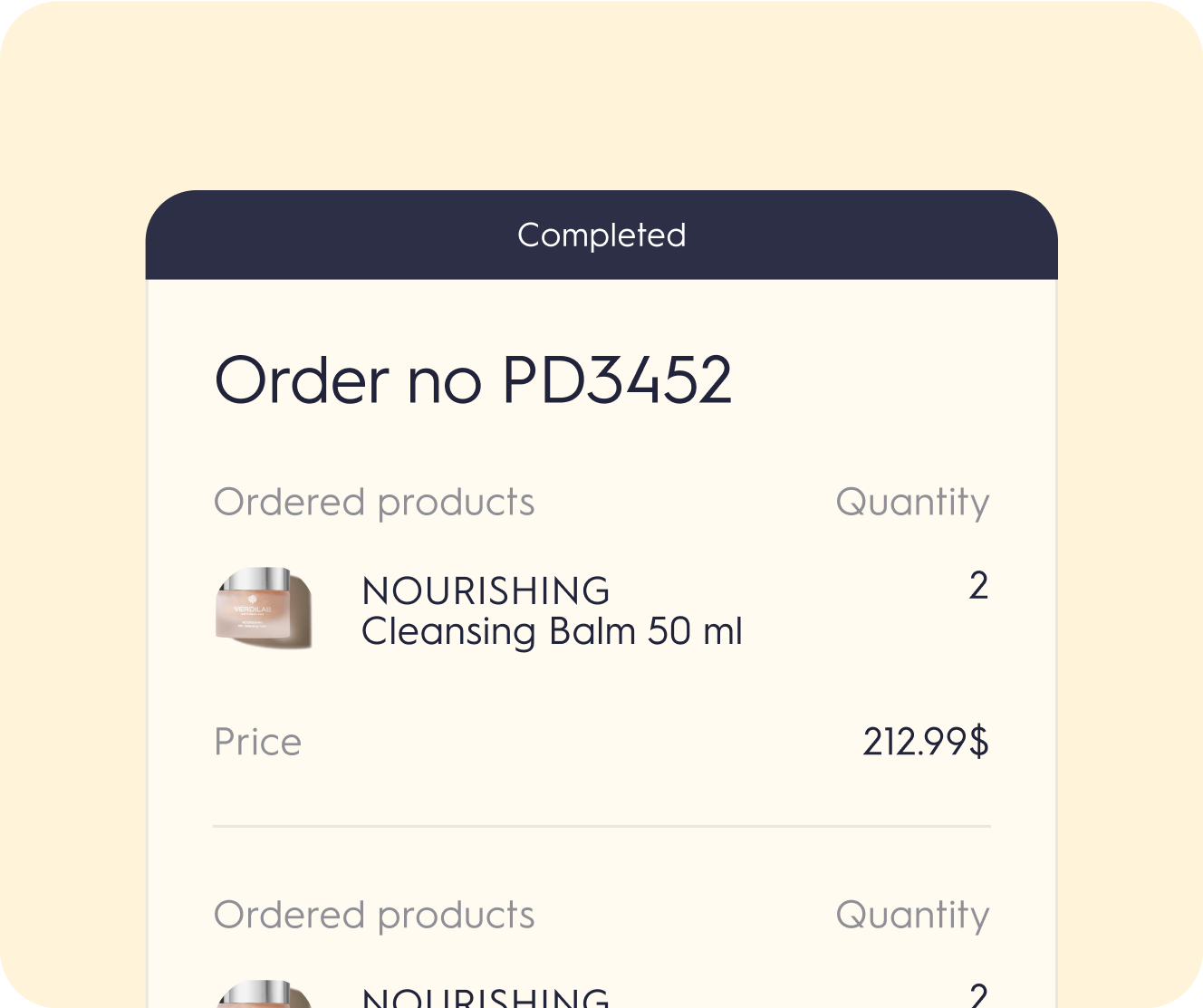This screenshot has width=1203, height=1008.
Task: Click the first Ordered products label
Action: point(374,503)
